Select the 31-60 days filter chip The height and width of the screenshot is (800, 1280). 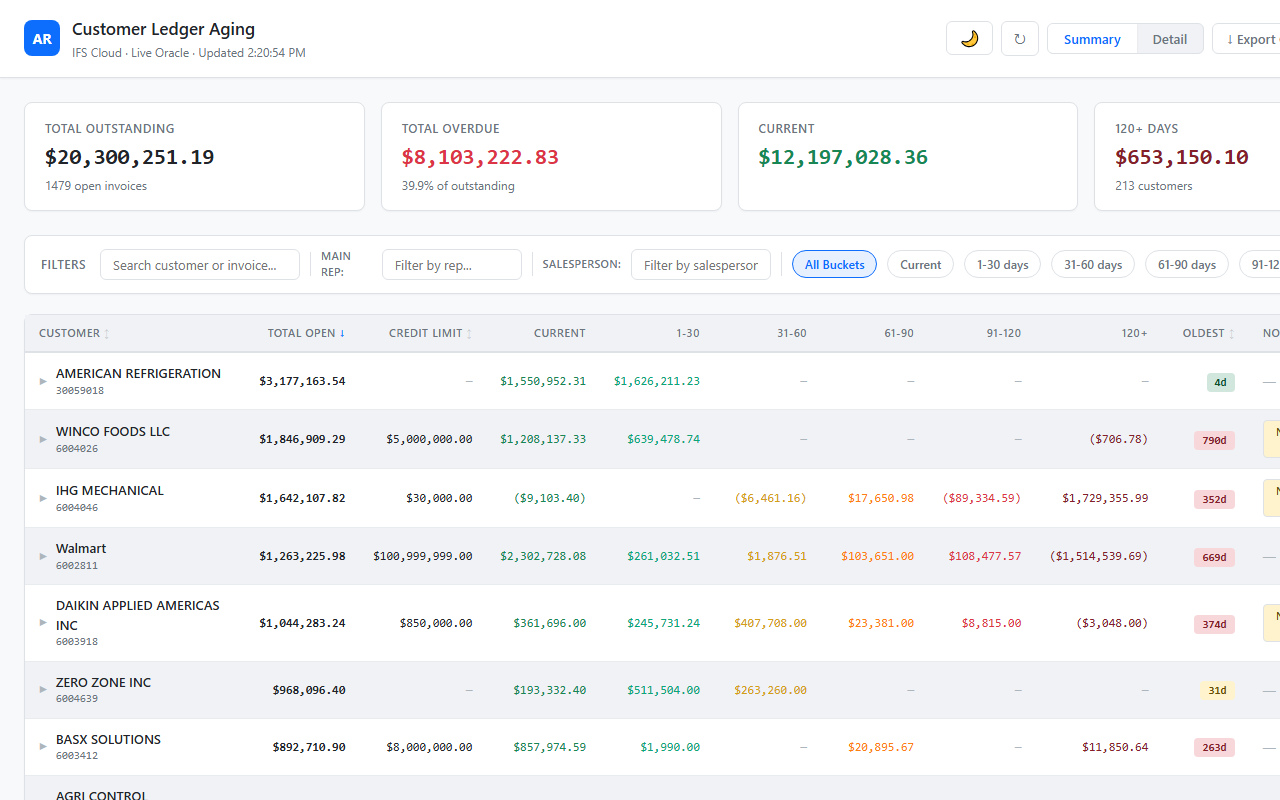(1093, 265)
